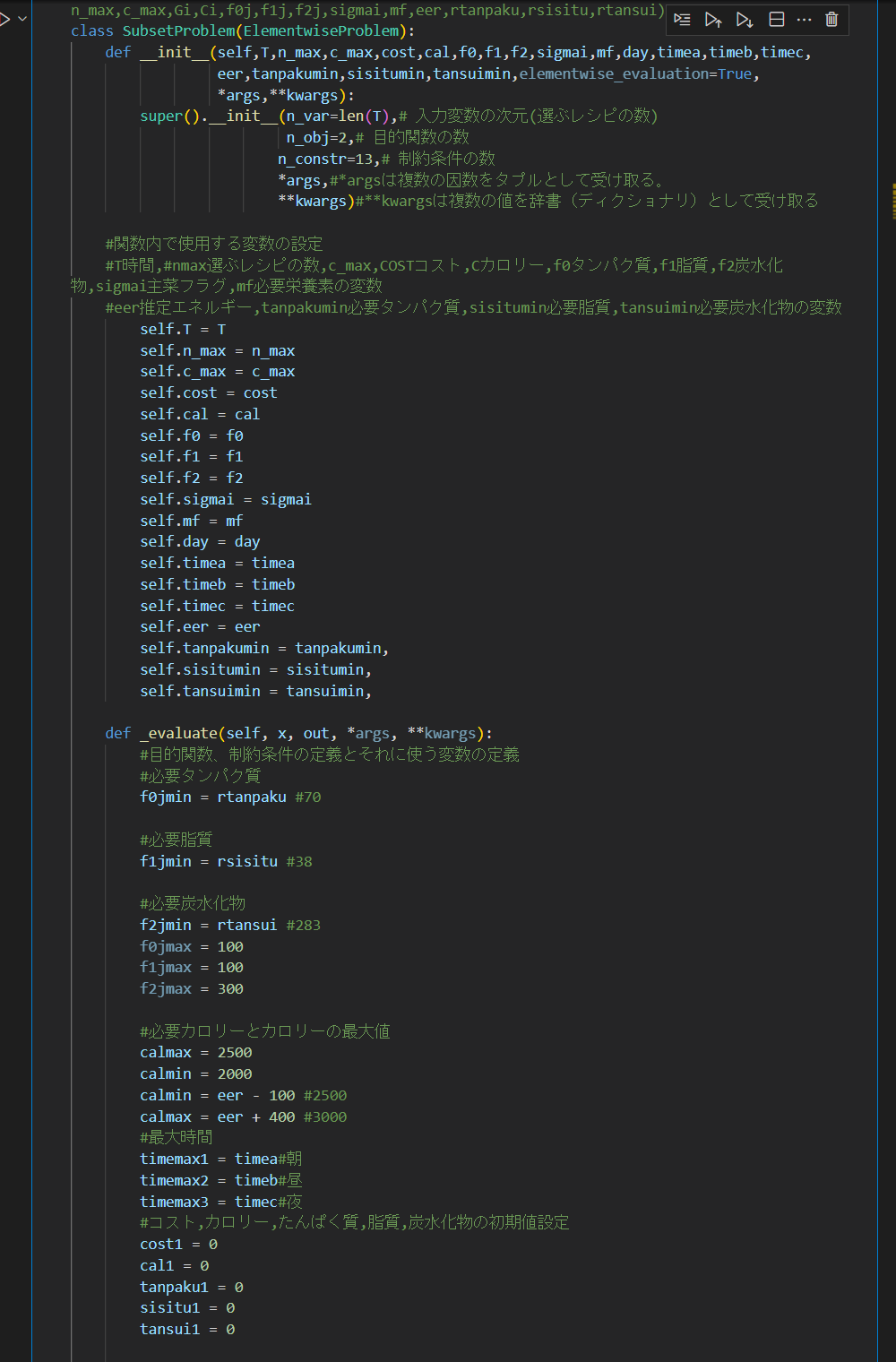Delete the cell with the trash icon
The height and width of the screenshot is (1362, 896).
831,19
